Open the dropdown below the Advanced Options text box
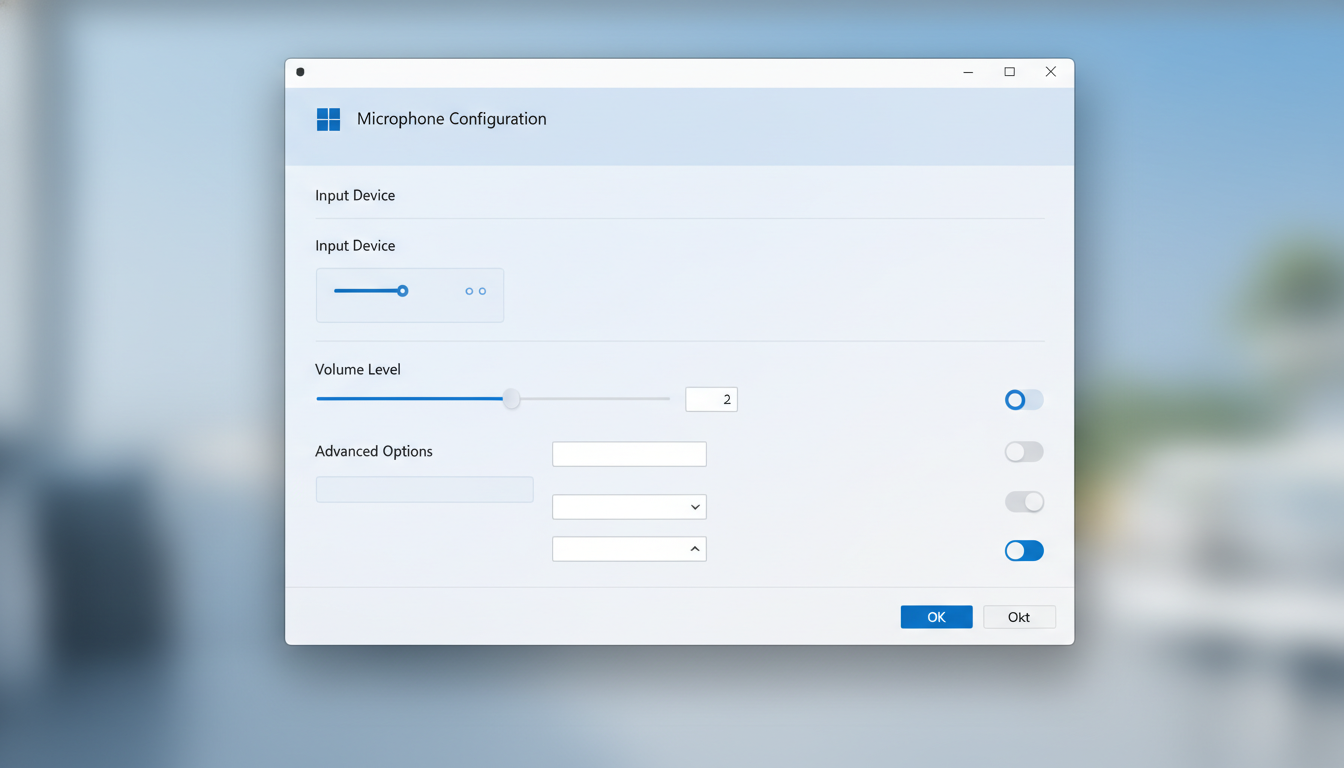The height and width of the screenshot is (768, 1344). [x=628, y=507]
